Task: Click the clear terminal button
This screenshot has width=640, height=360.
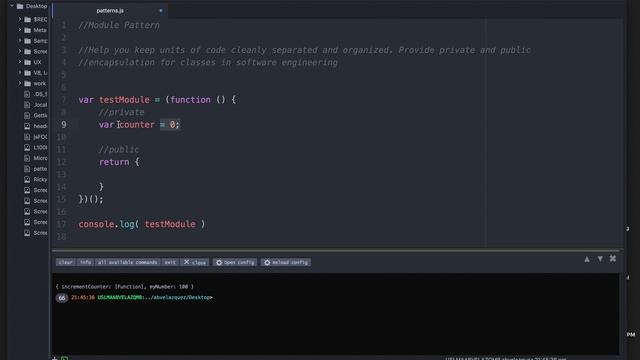Action: tap(65, 262)
